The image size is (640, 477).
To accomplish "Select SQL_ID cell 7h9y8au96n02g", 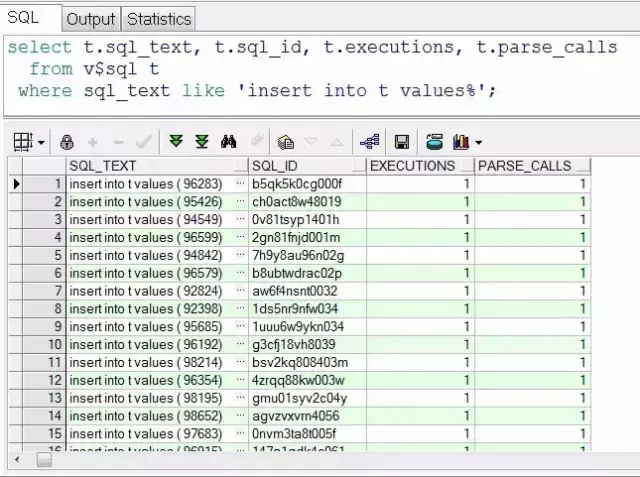I will (x=307, y=255).
